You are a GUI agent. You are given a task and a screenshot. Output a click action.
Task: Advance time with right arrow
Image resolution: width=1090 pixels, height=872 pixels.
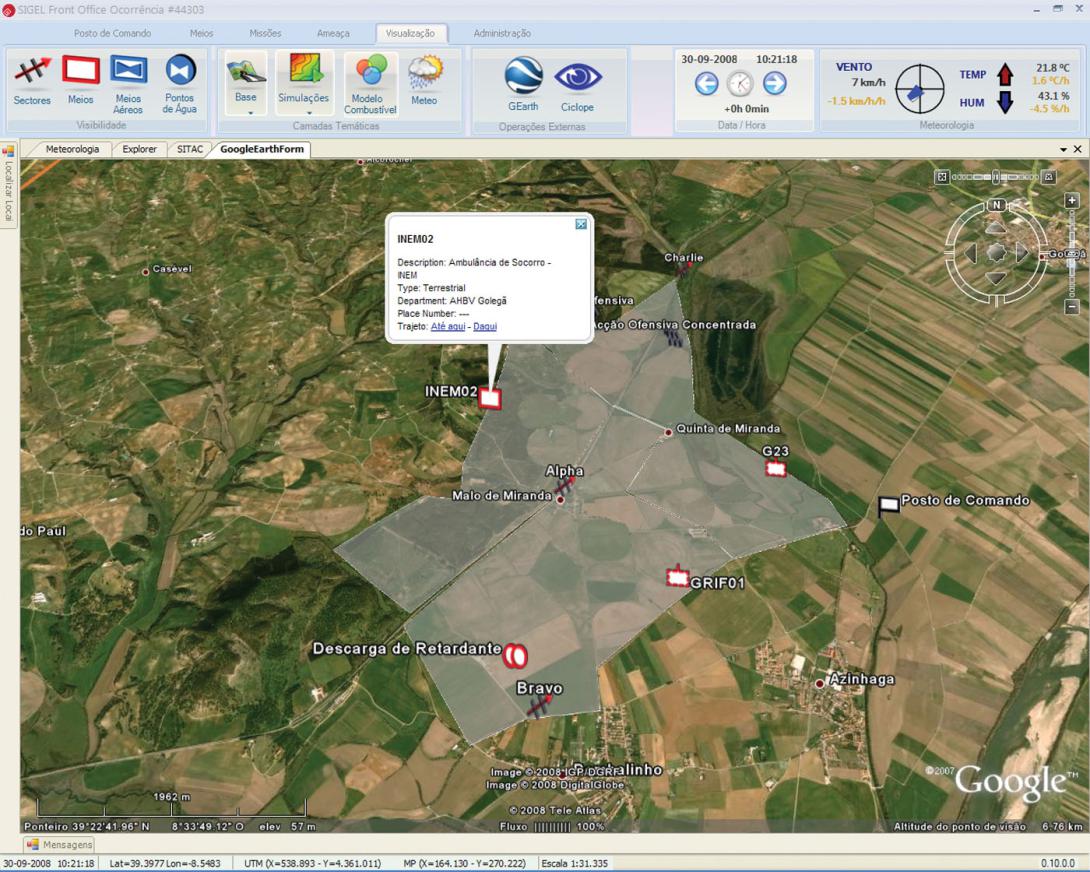point(774,83)
